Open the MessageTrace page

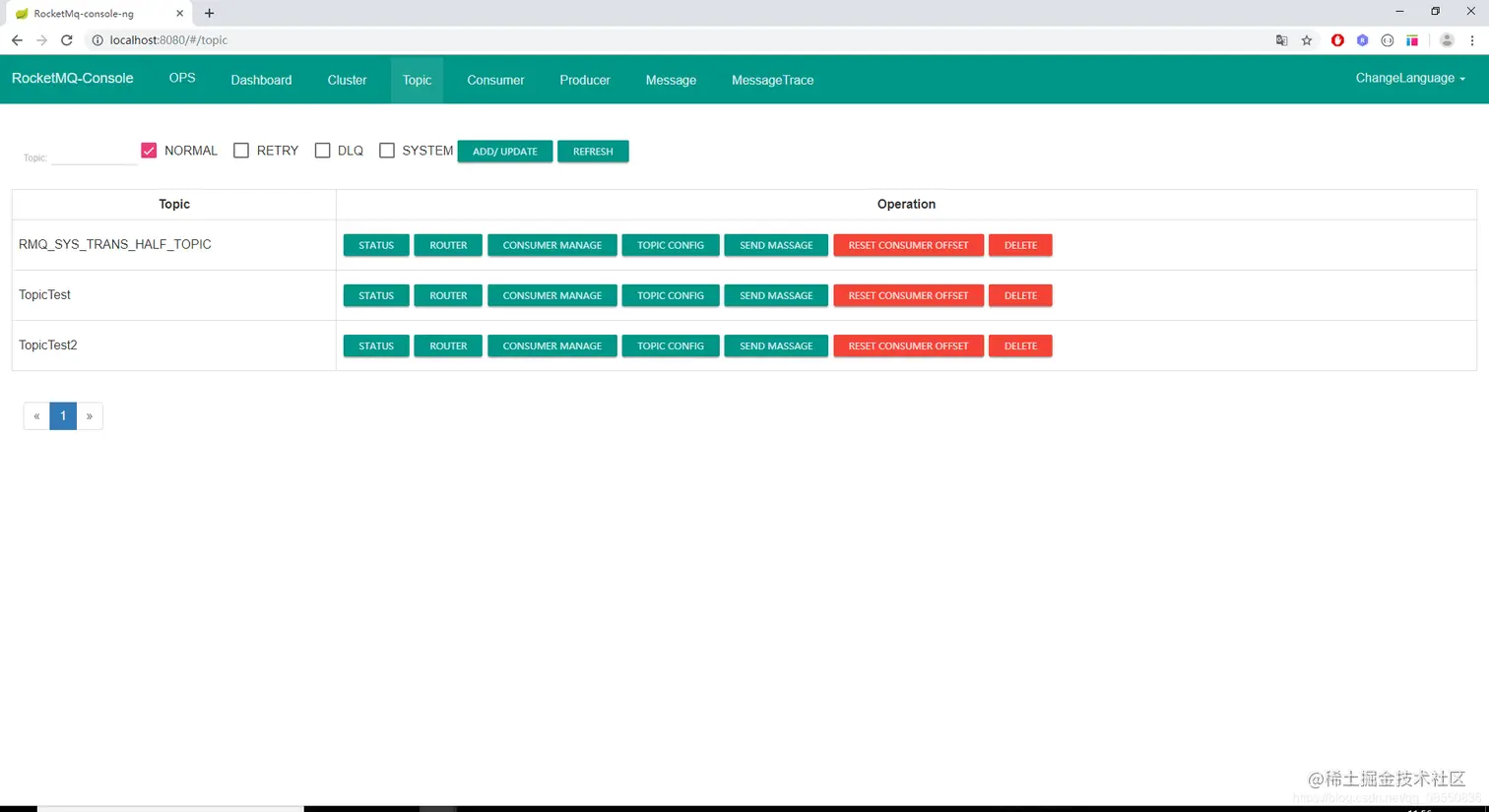[772, 80]
